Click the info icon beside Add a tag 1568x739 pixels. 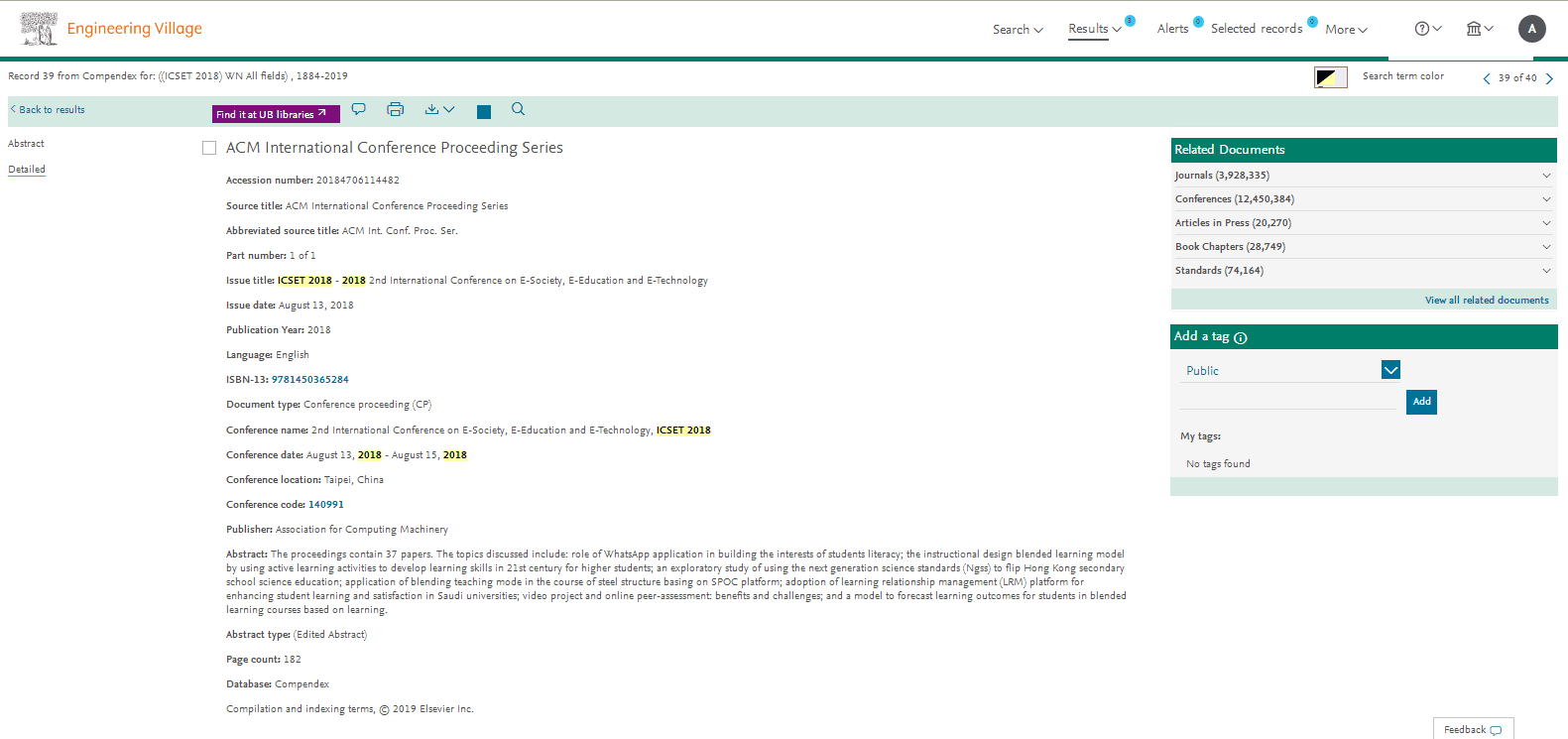tap(1241, 338)
